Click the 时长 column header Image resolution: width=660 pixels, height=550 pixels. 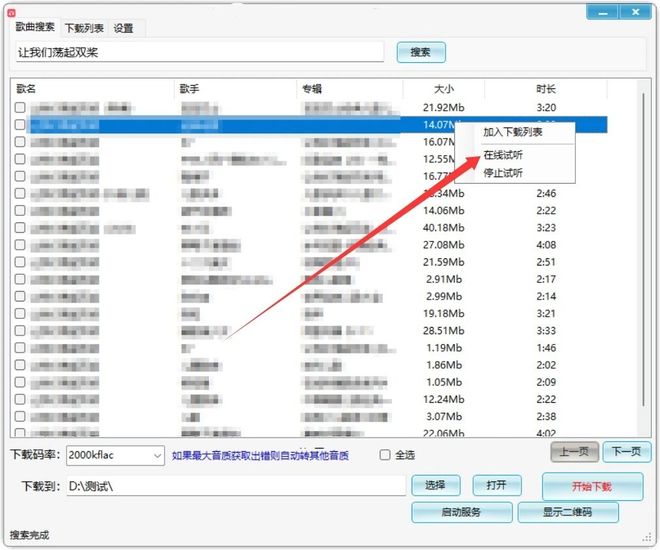tap(546, 89)
